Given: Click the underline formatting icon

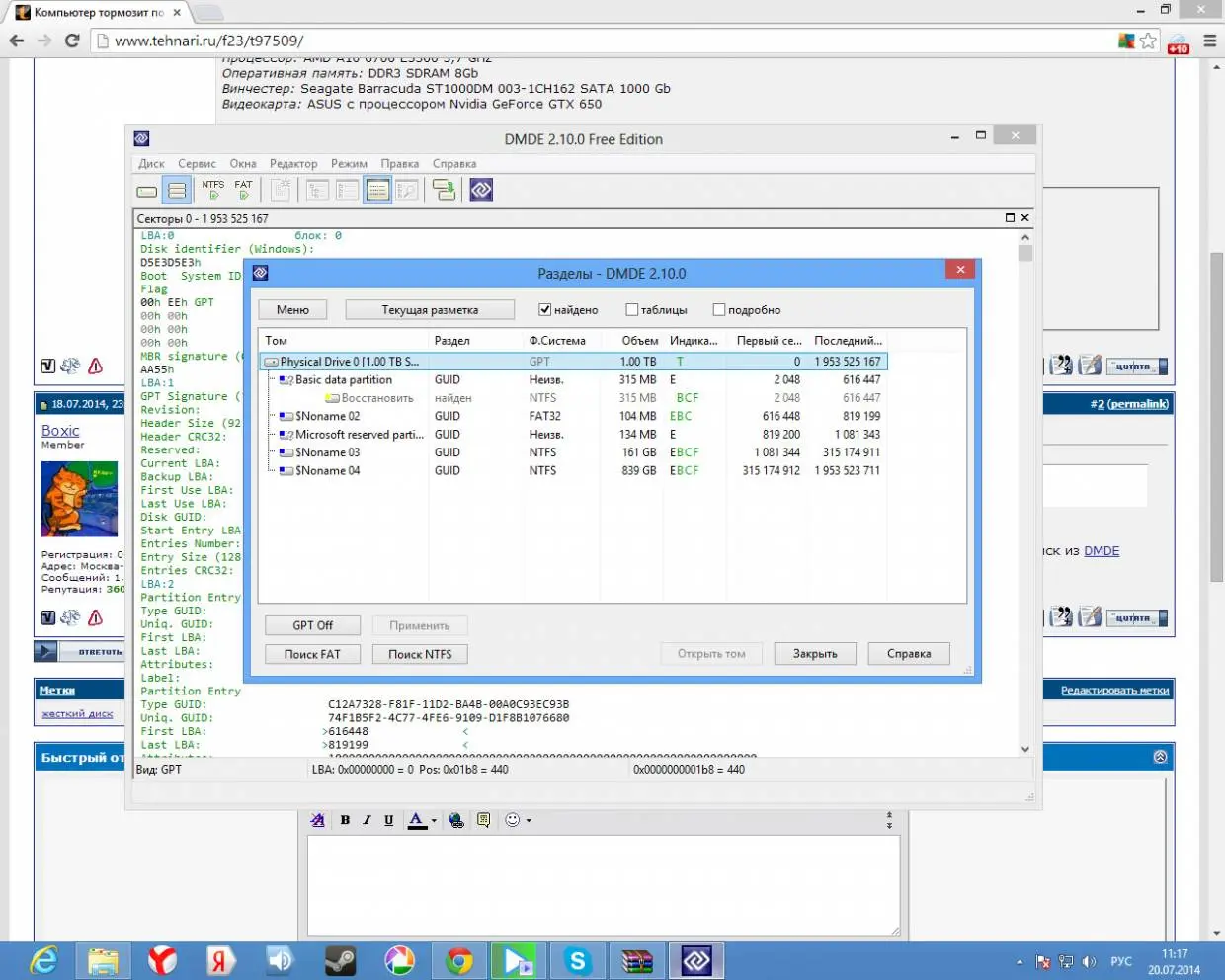Looking at the screenshot, I should [388, 820].
